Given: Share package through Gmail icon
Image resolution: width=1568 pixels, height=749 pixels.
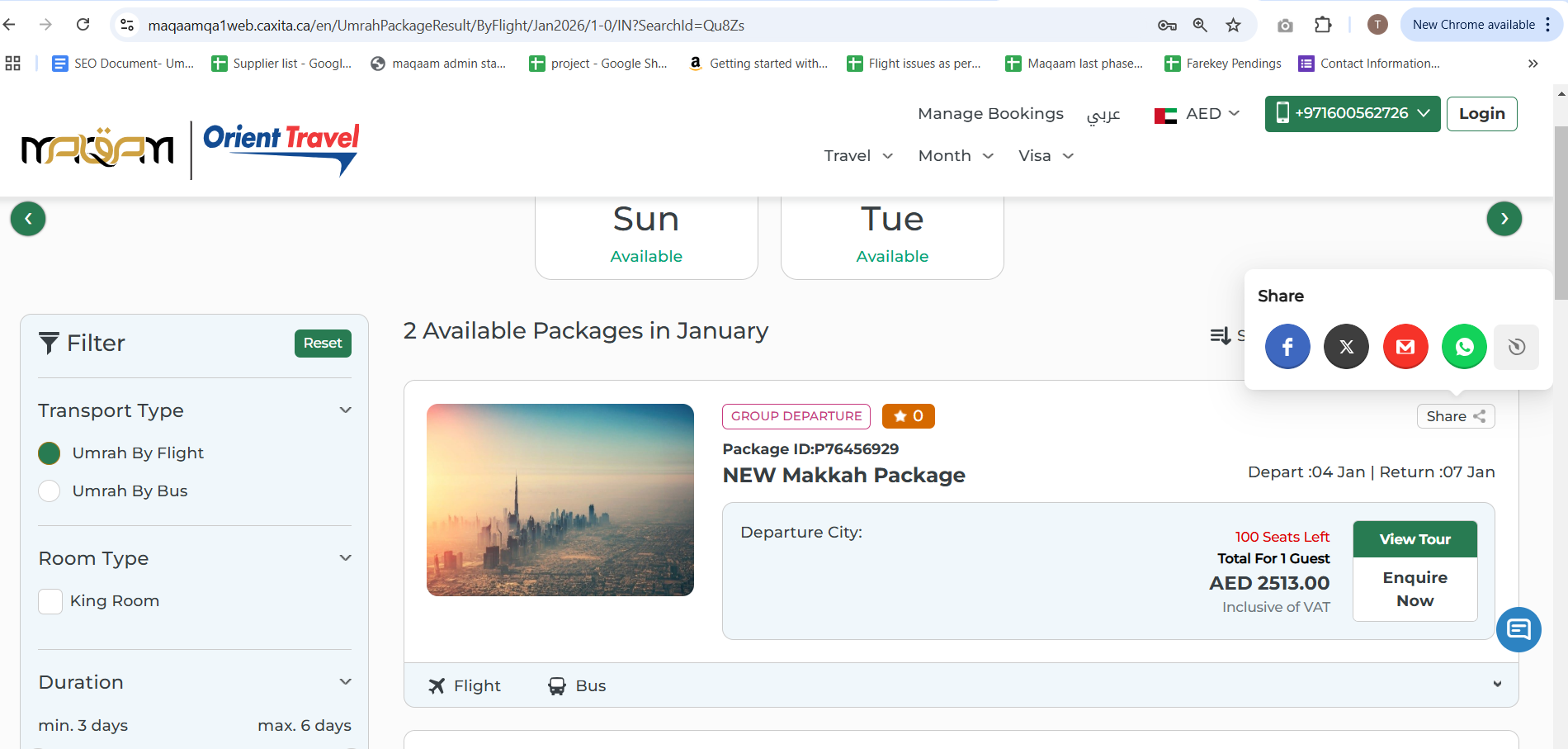Looking at the screenshot, I should click(x=1405, y=347).
